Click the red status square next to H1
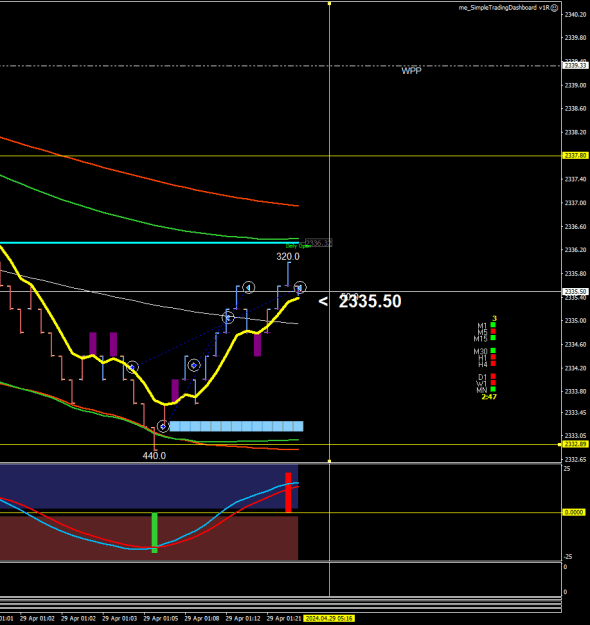This screenshot has width=590, height=625. (493, 357)
